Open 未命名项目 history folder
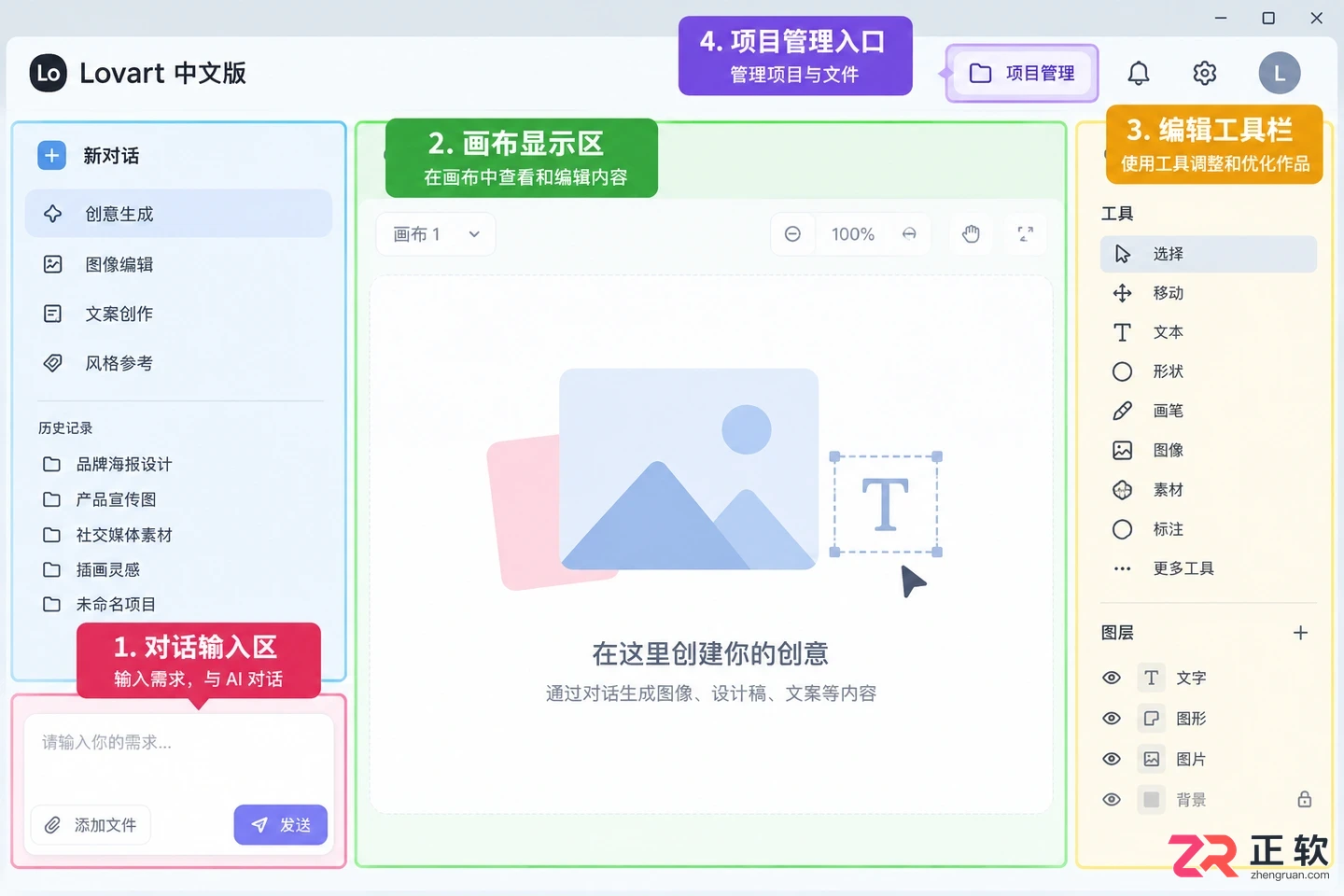1344x896 pixels. pyautogui.click(x=100, y=604)
